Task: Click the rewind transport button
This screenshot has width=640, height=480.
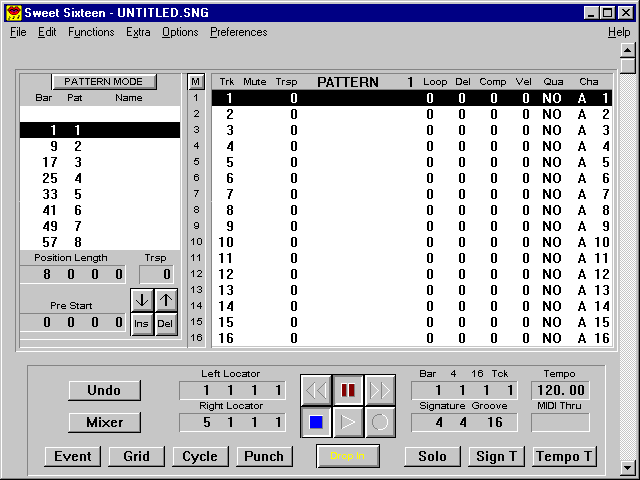Action: click(x=316, y=390)
